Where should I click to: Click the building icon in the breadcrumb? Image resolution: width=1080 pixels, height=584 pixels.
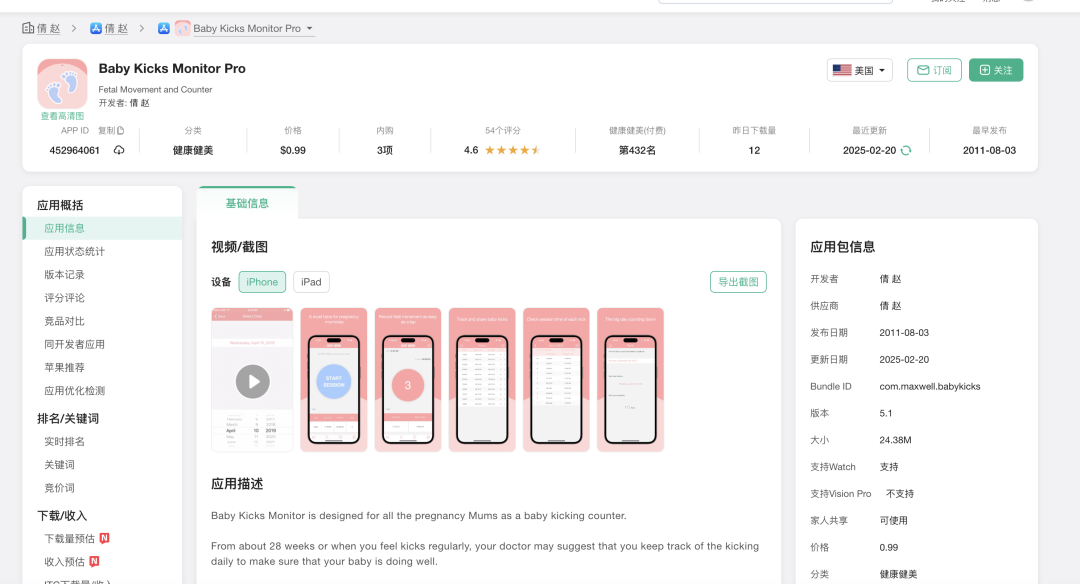(28, 28)
